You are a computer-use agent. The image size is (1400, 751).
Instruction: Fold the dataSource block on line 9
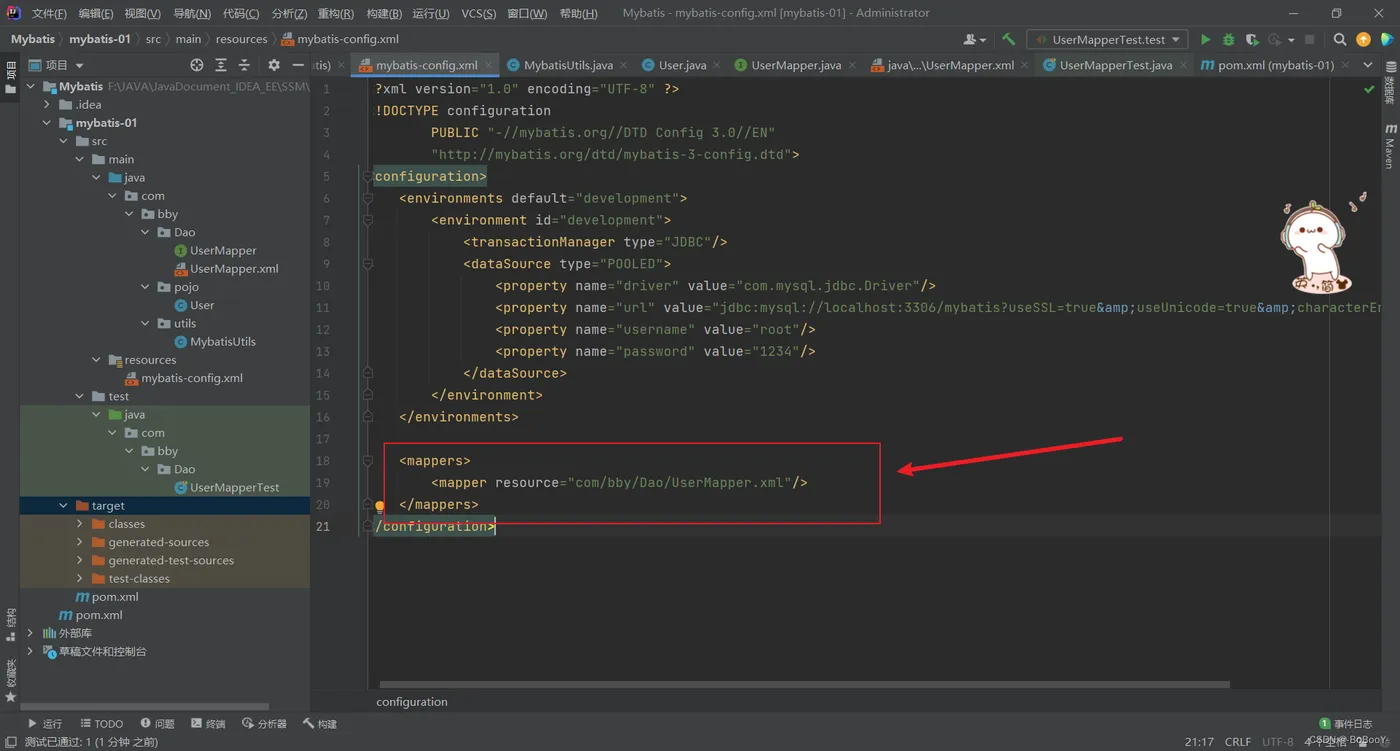[x=368, y=264]
